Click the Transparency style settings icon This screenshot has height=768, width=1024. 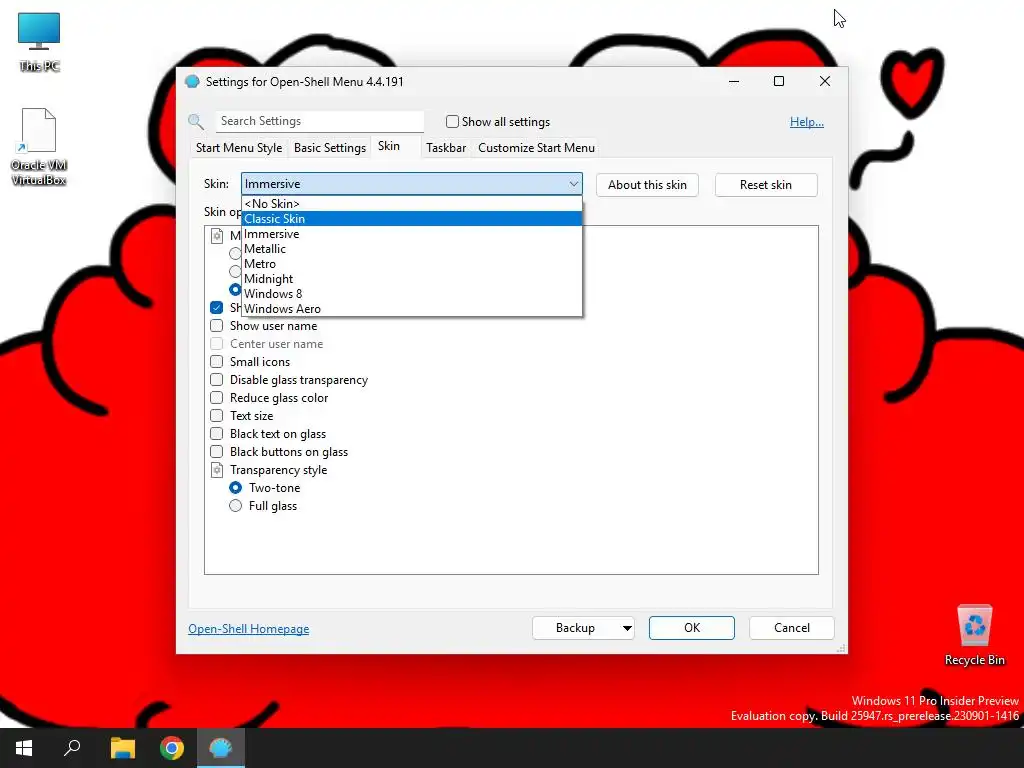click(217, 470)
